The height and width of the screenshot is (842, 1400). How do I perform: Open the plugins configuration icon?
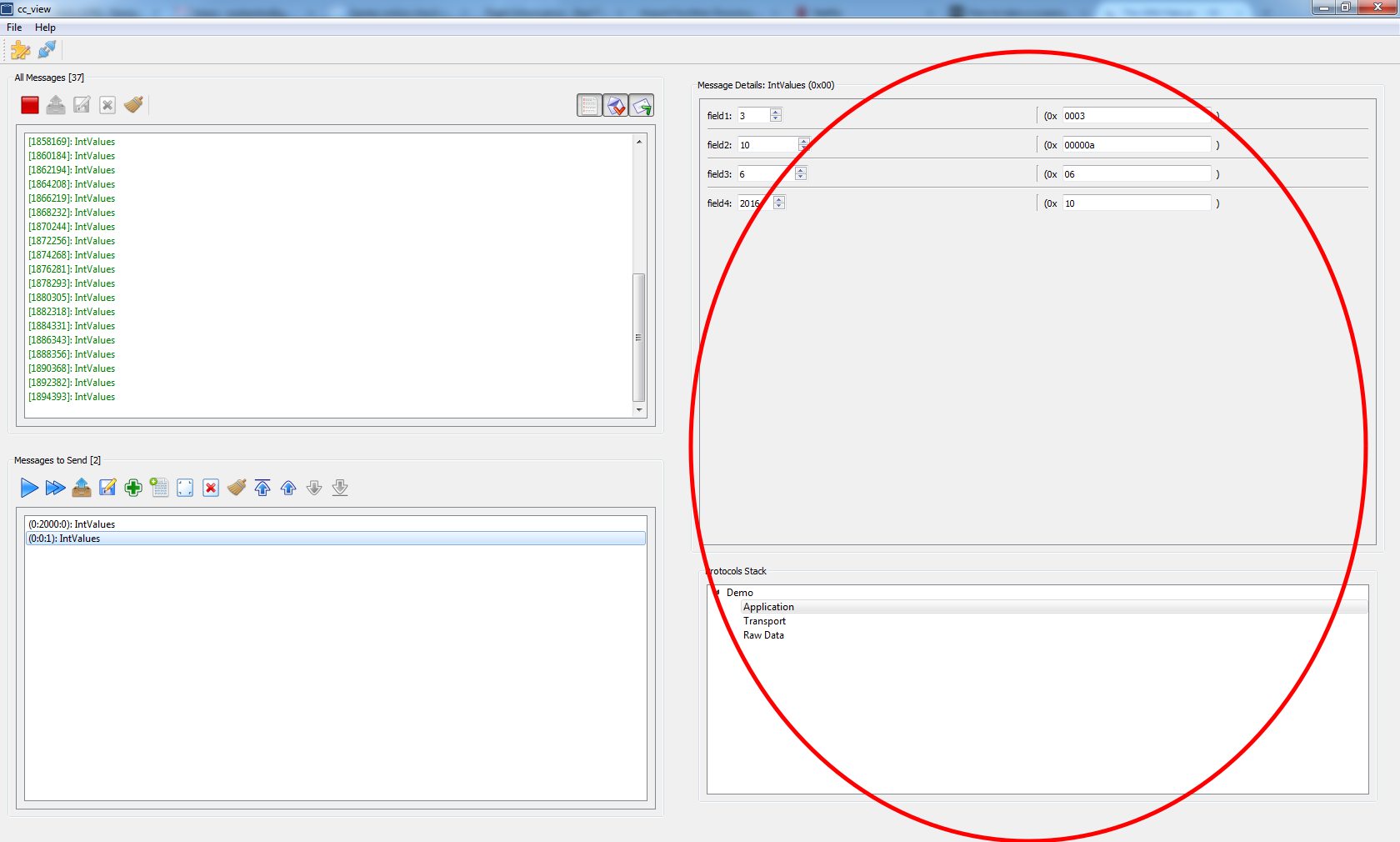click(21, 50)
